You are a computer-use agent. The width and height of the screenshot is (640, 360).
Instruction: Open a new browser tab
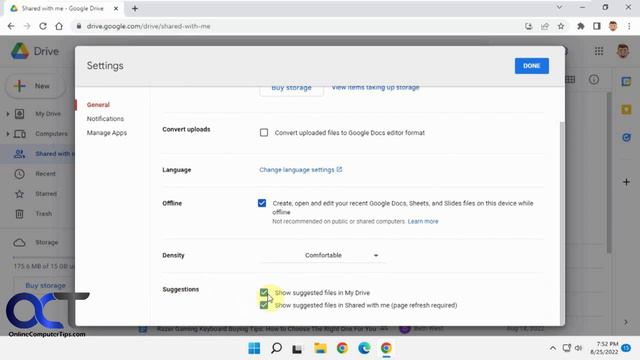(x=135, y=8)
